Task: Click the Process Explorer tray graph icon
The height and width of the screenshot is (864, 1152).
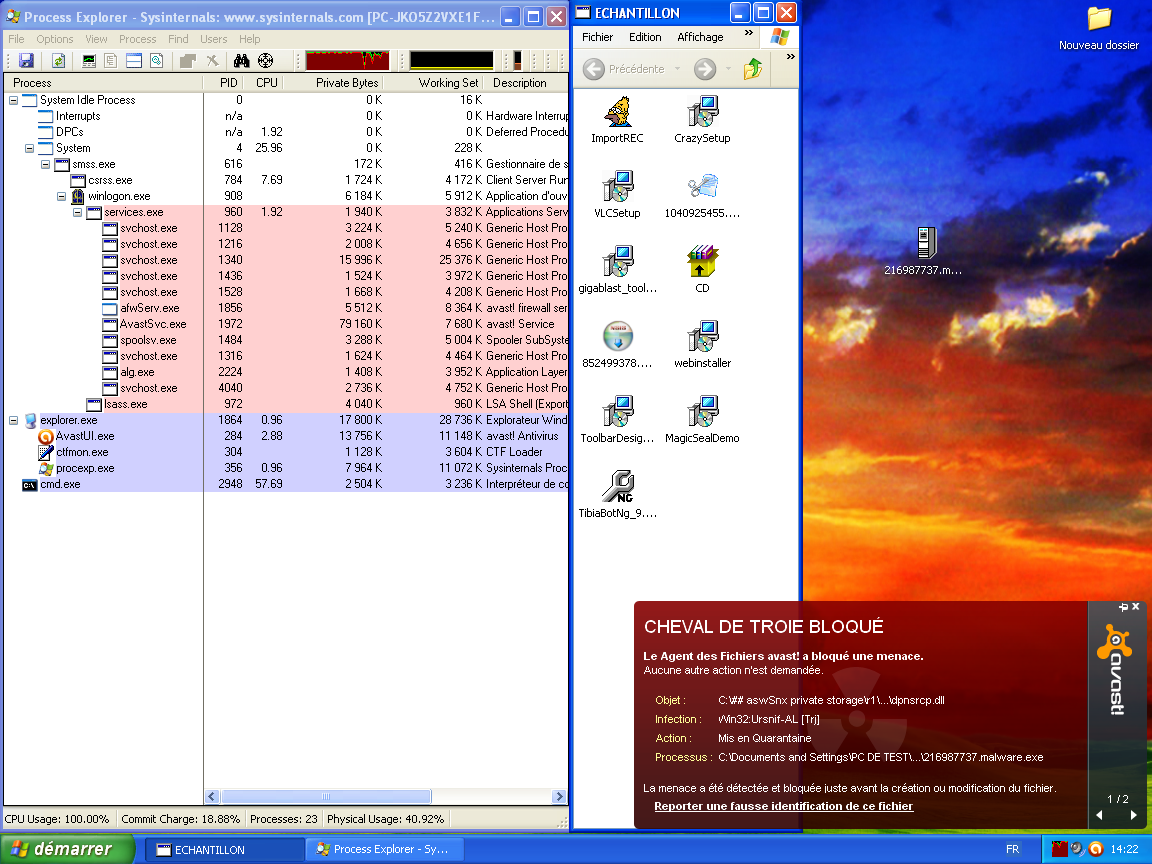Action: click(1059, 849)
